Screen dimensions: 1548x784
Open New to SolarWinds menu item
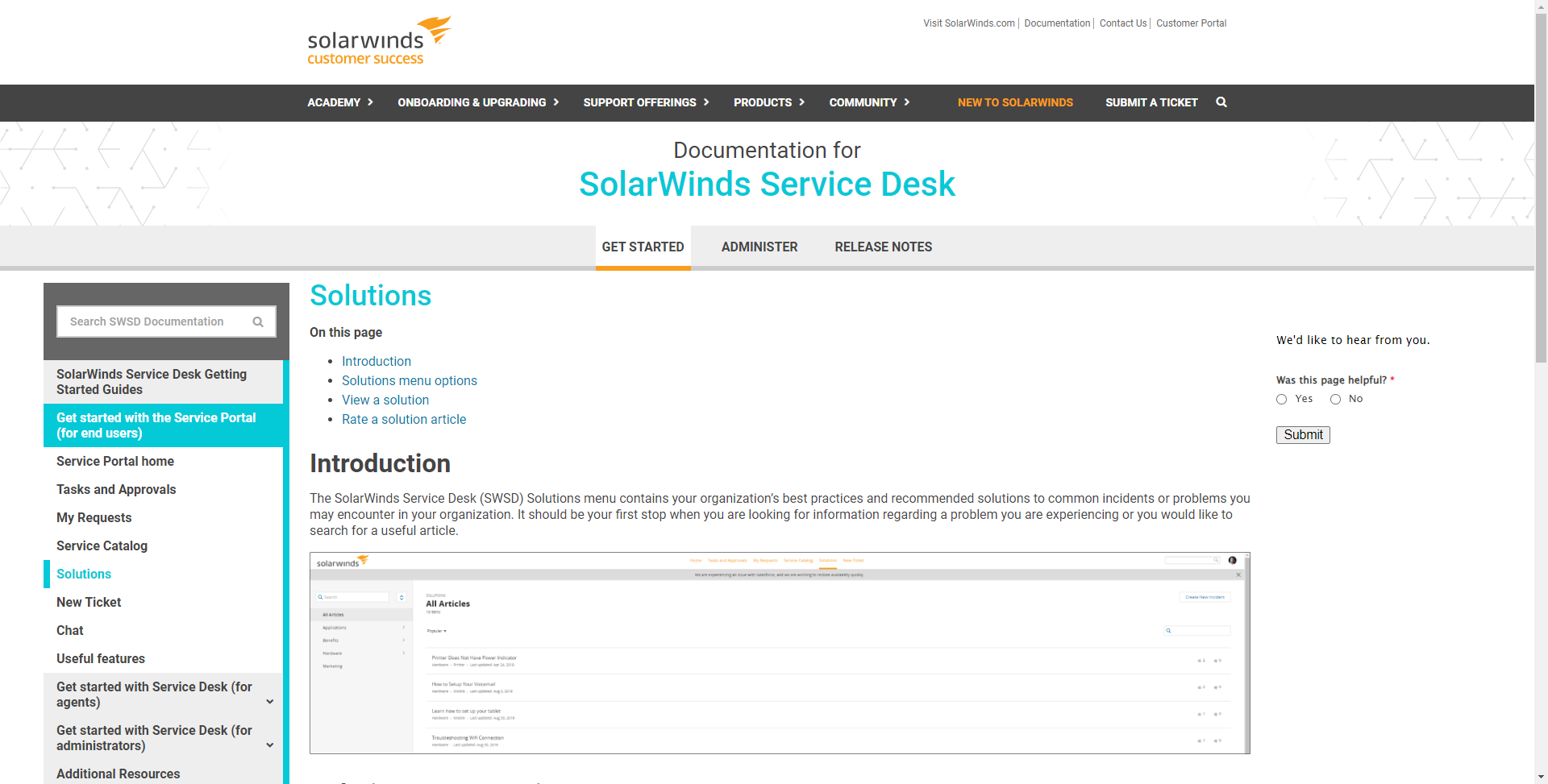(x=1015, y=102)
